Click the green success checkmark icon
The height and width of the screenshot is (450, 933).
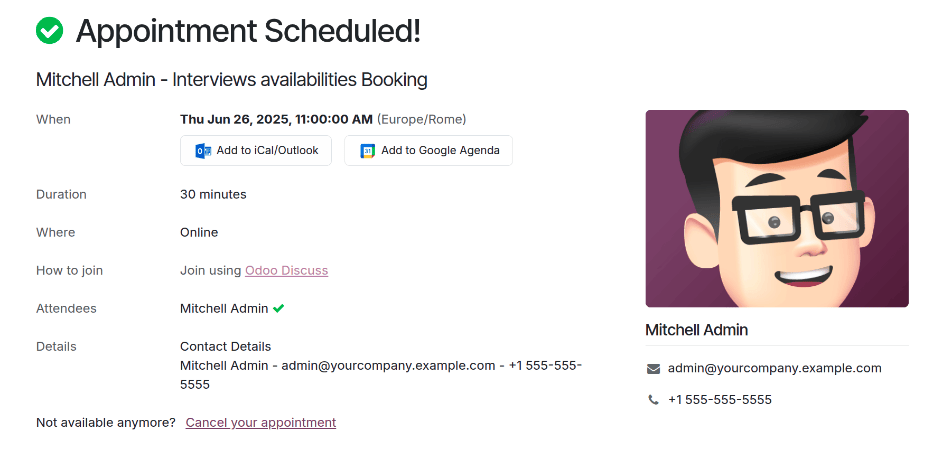pos(49,31)
